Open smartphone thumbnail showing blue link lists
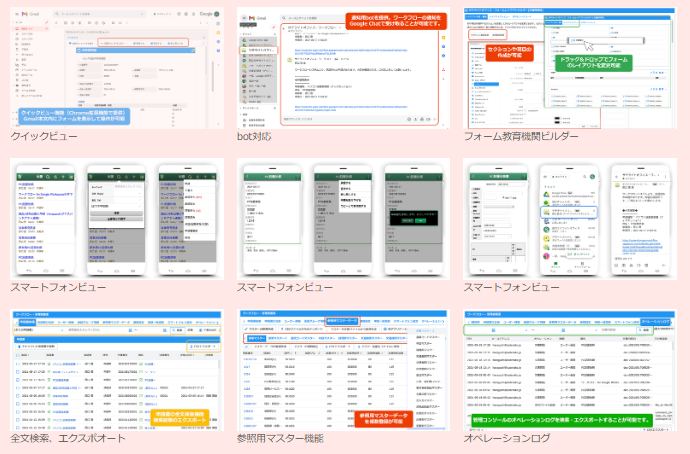The width and height of the screenshot is (690, 454). coord(115,217)
